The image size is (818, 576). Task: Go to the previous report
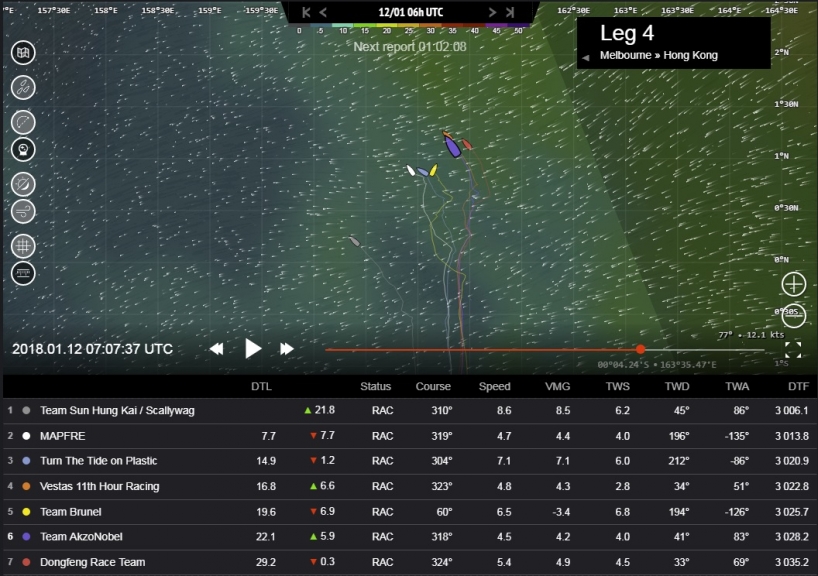coord(323,12)
